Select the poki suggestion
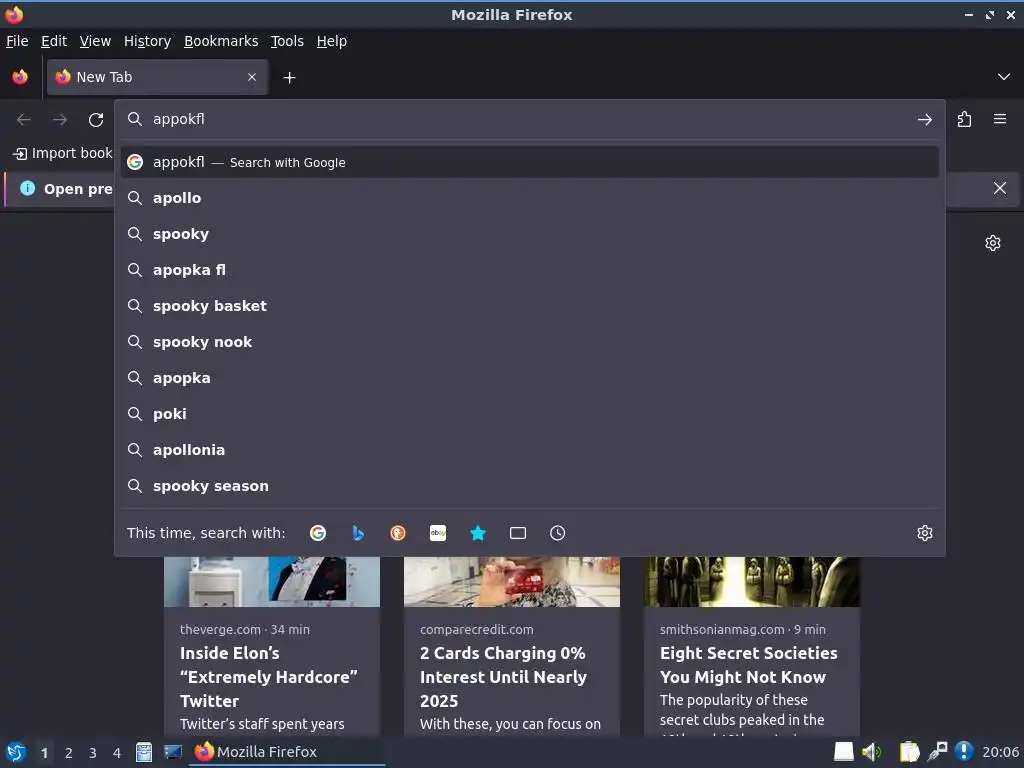This screenshot has height=768, width=1024. [530, 413]
